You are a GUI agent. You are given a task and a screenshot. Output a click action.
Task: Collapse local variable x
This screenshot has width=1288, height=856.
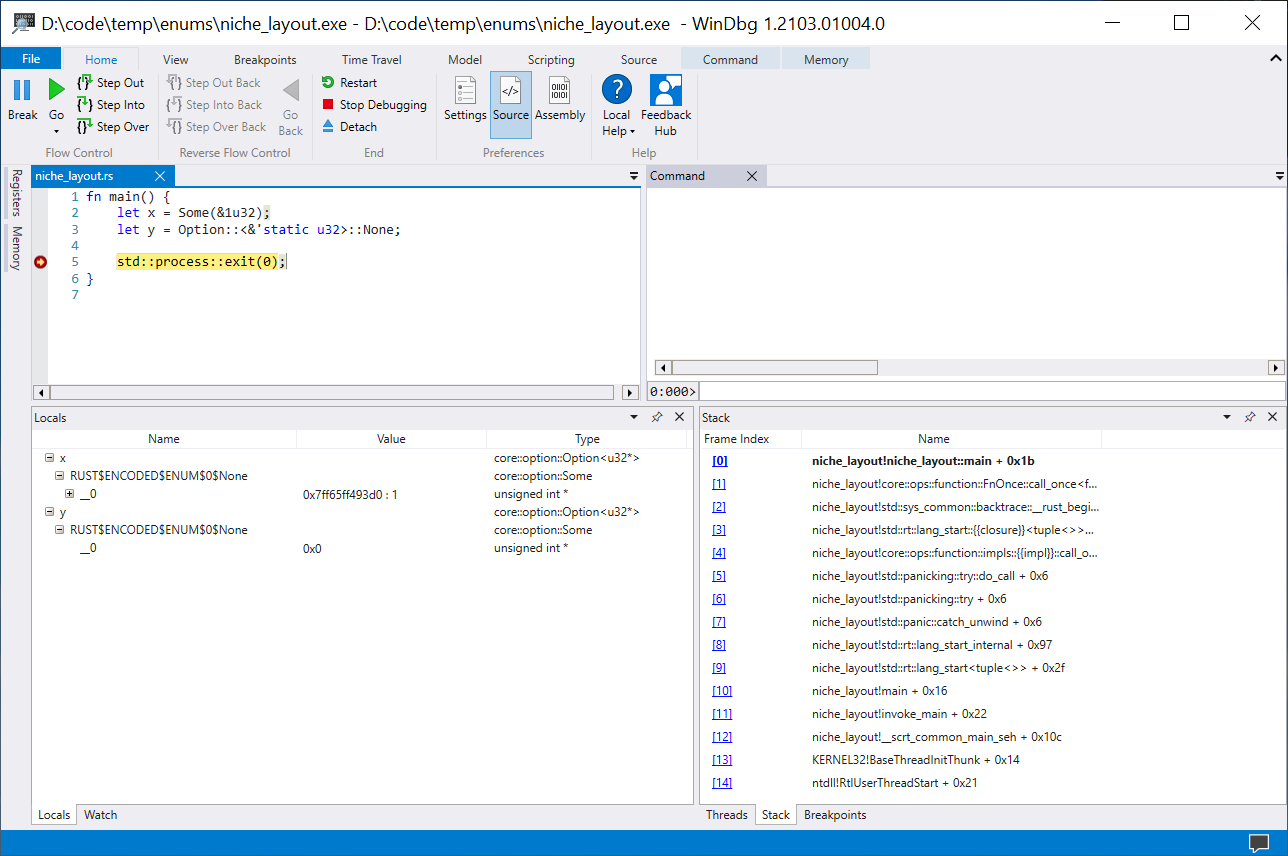[x=49, y=458]
